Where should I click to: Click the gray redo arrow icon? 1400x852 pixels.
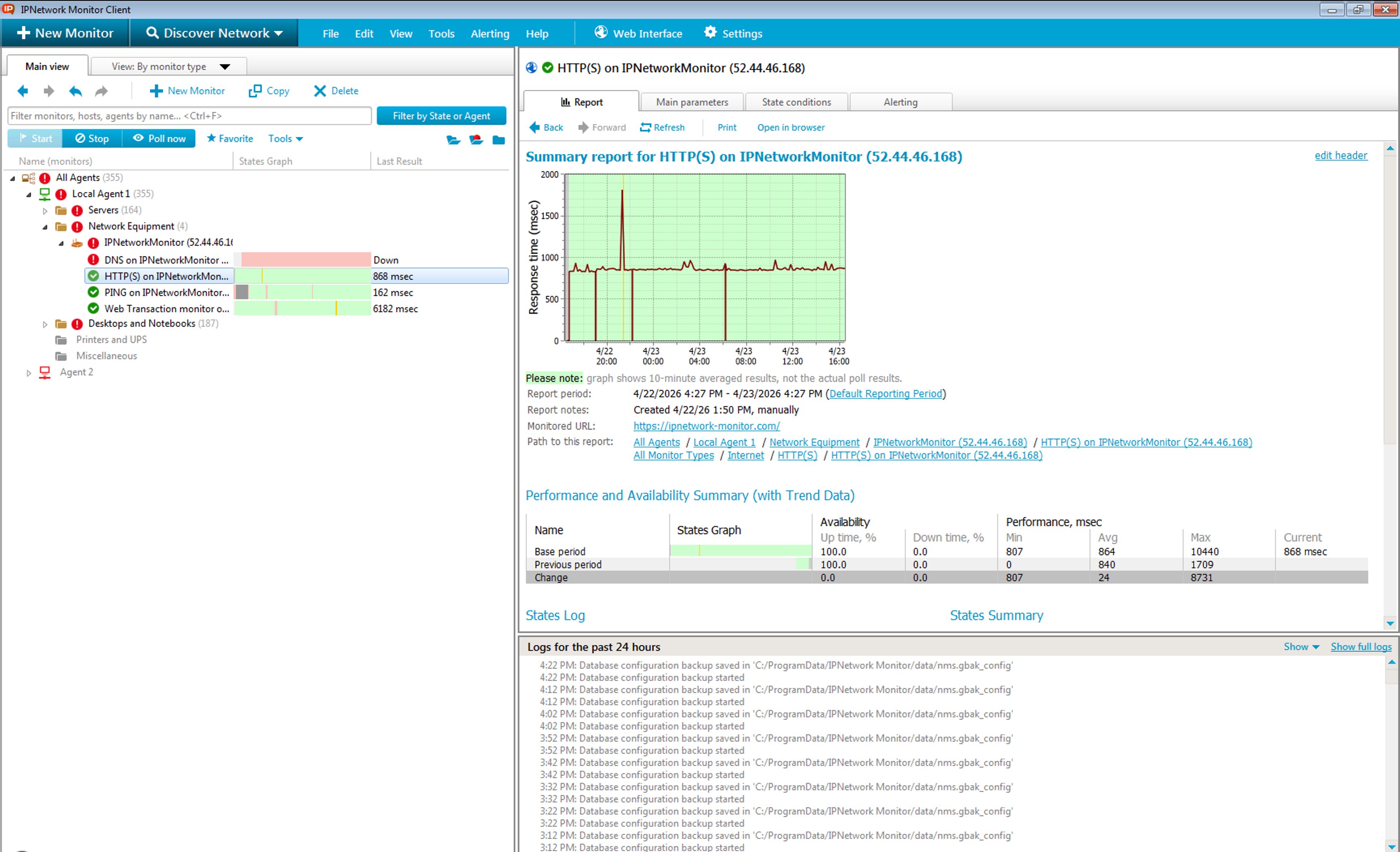pos(101,91)
